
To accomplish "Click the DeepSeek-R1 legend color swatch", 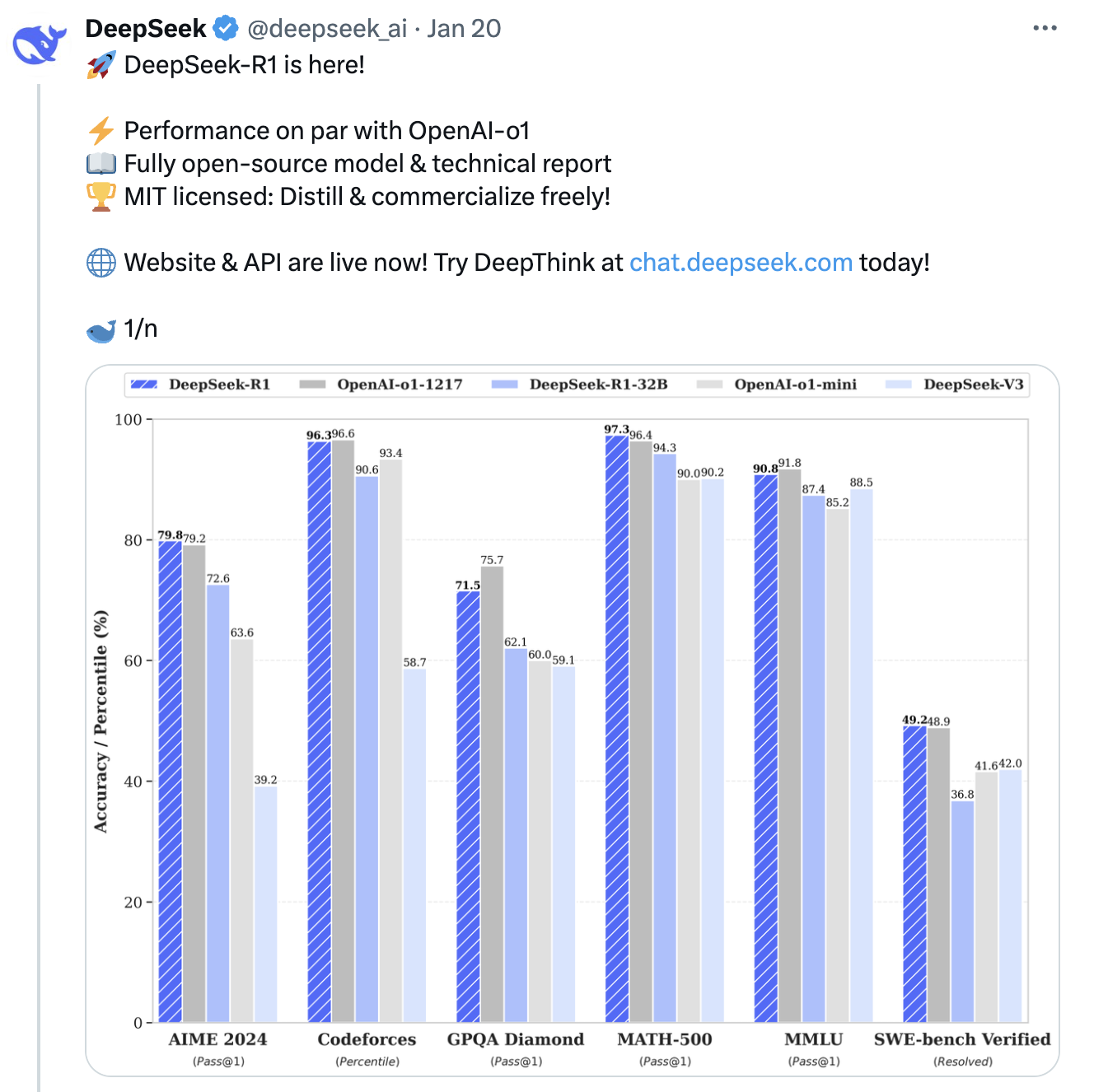I will pyautogui.click(x=144, y=385).
